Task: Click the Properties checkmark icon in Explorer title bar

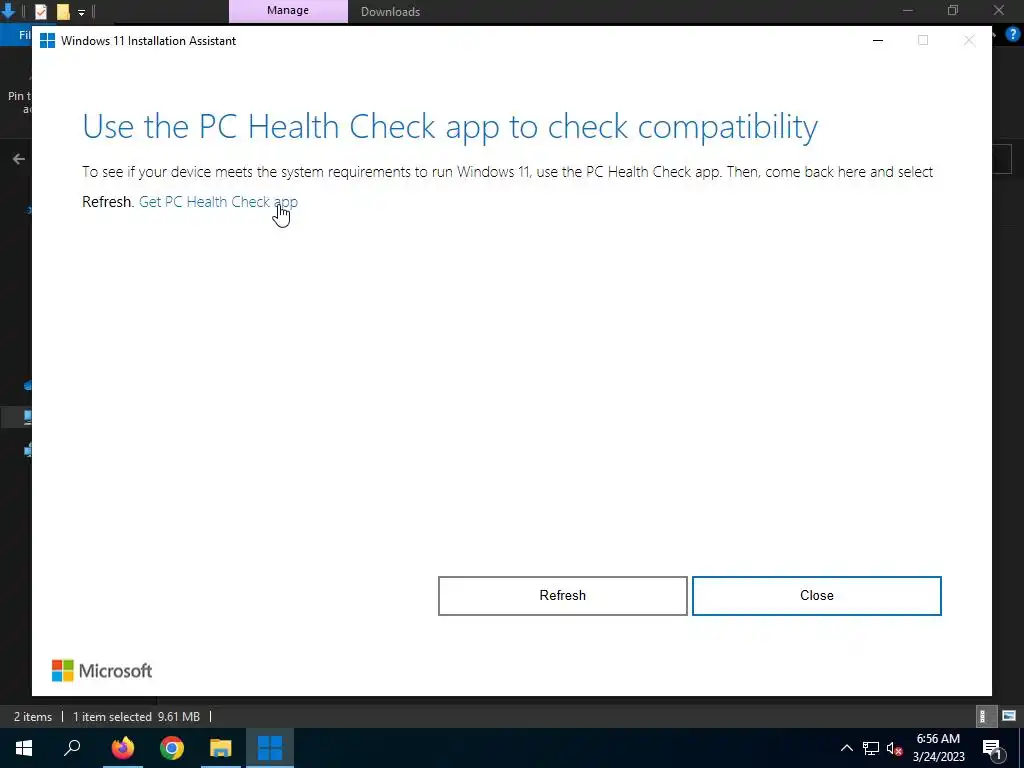Action: click(x=41, y=12)
